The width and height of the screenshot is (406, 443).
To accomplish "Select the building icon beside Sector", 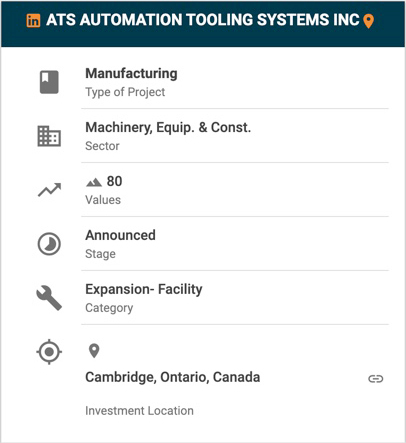I will (x=49, y=136).
